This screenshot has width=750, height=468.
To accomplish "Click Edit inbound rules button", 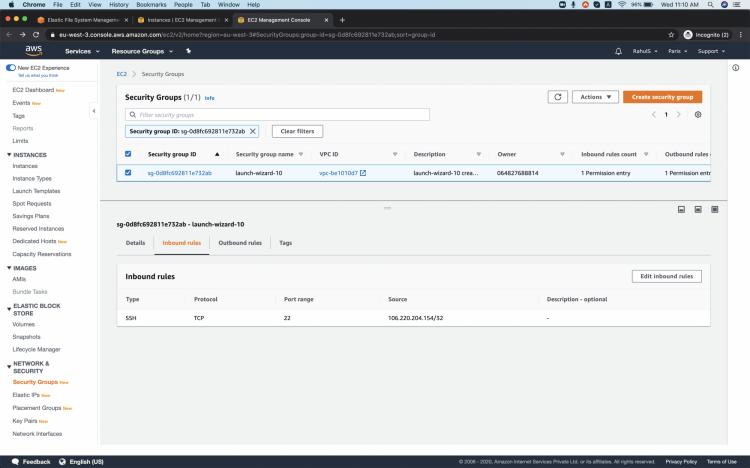I will click(x=667, y=276).
